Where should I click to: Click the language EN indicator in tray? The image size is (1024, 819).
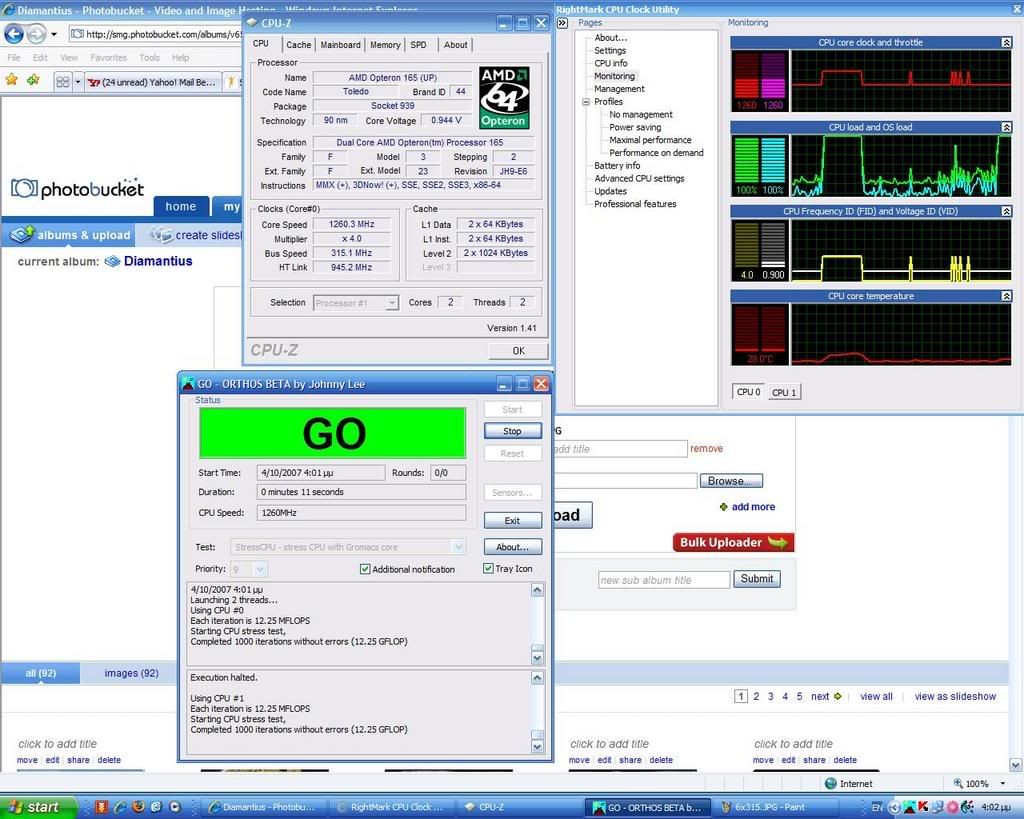point(877,807)
